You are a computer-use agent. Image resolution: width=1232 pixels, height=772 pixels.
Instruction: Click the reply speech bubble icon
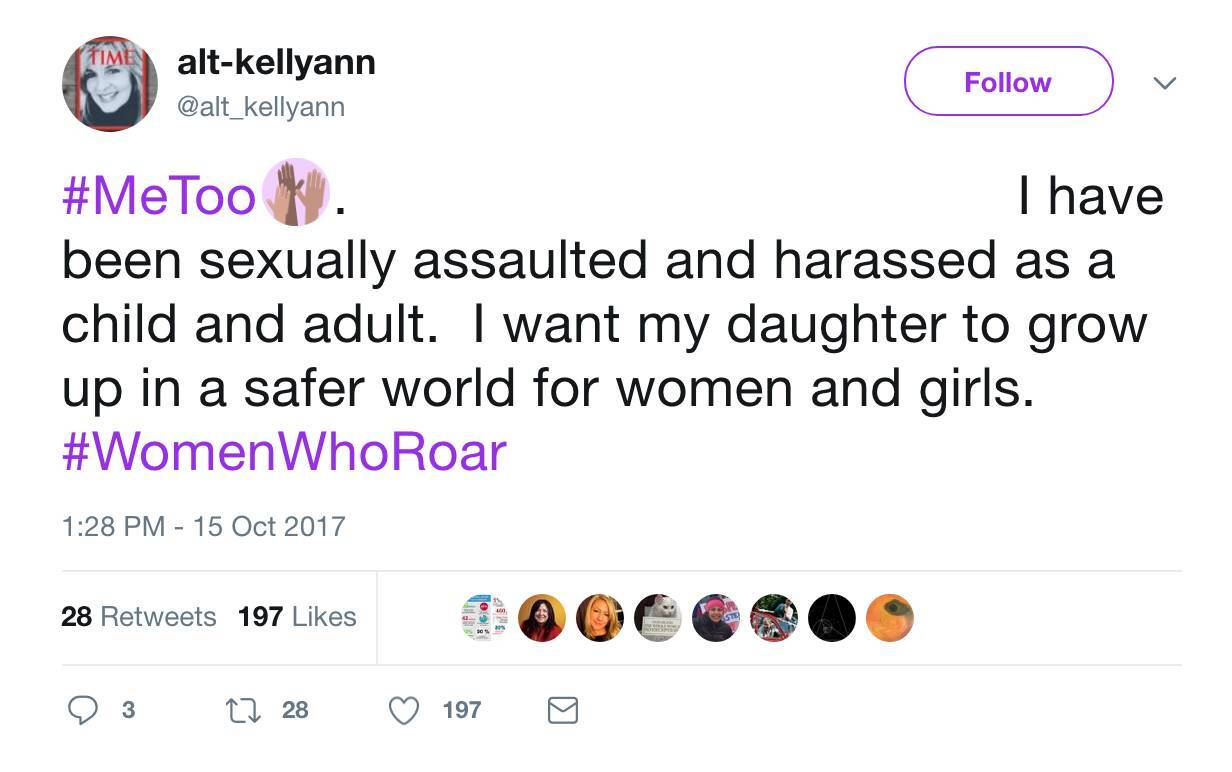pyautogui.click(x=82, y=710)
